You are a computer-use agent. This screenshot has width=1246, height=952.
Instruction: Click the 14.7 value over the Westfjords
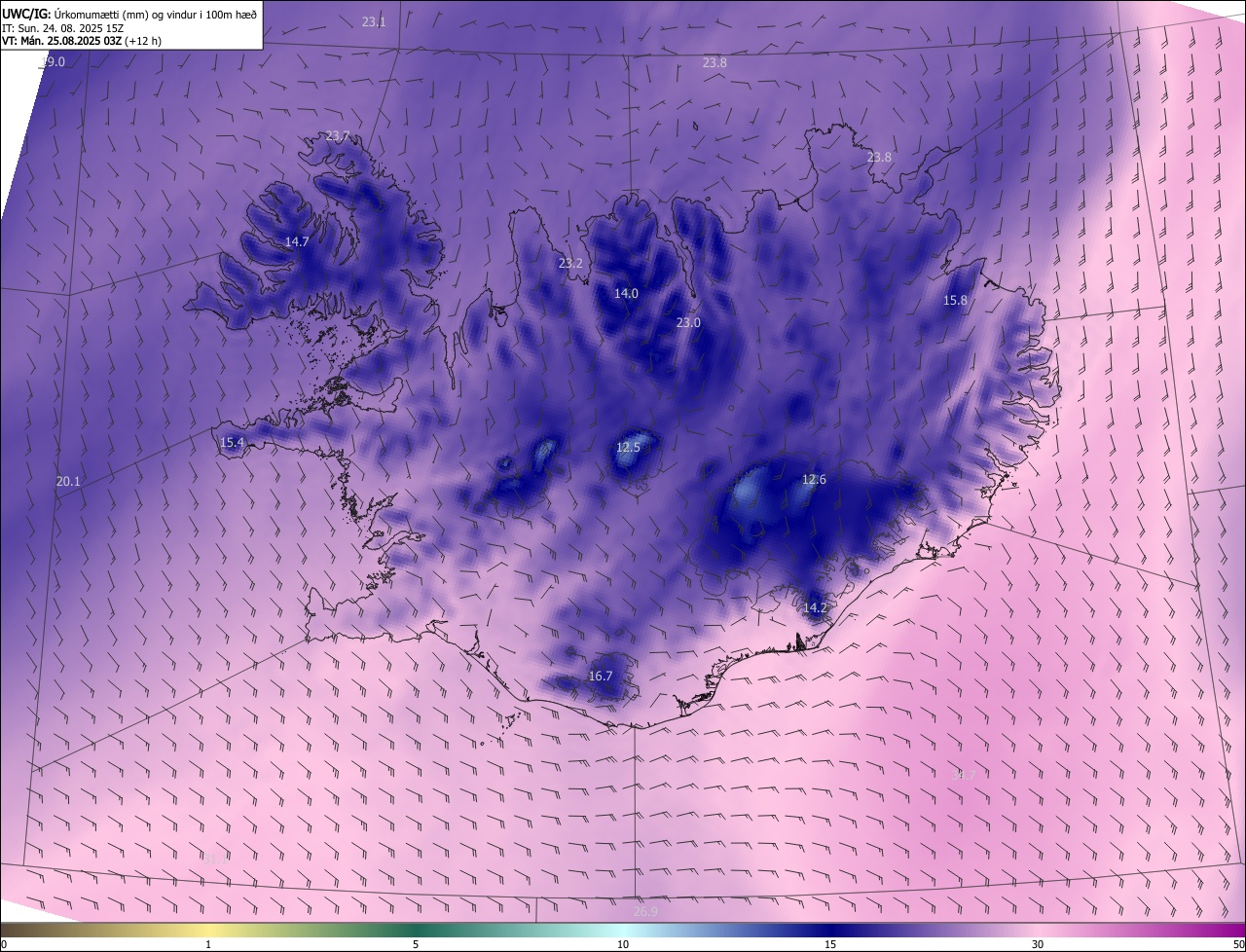tap(297, 241)
